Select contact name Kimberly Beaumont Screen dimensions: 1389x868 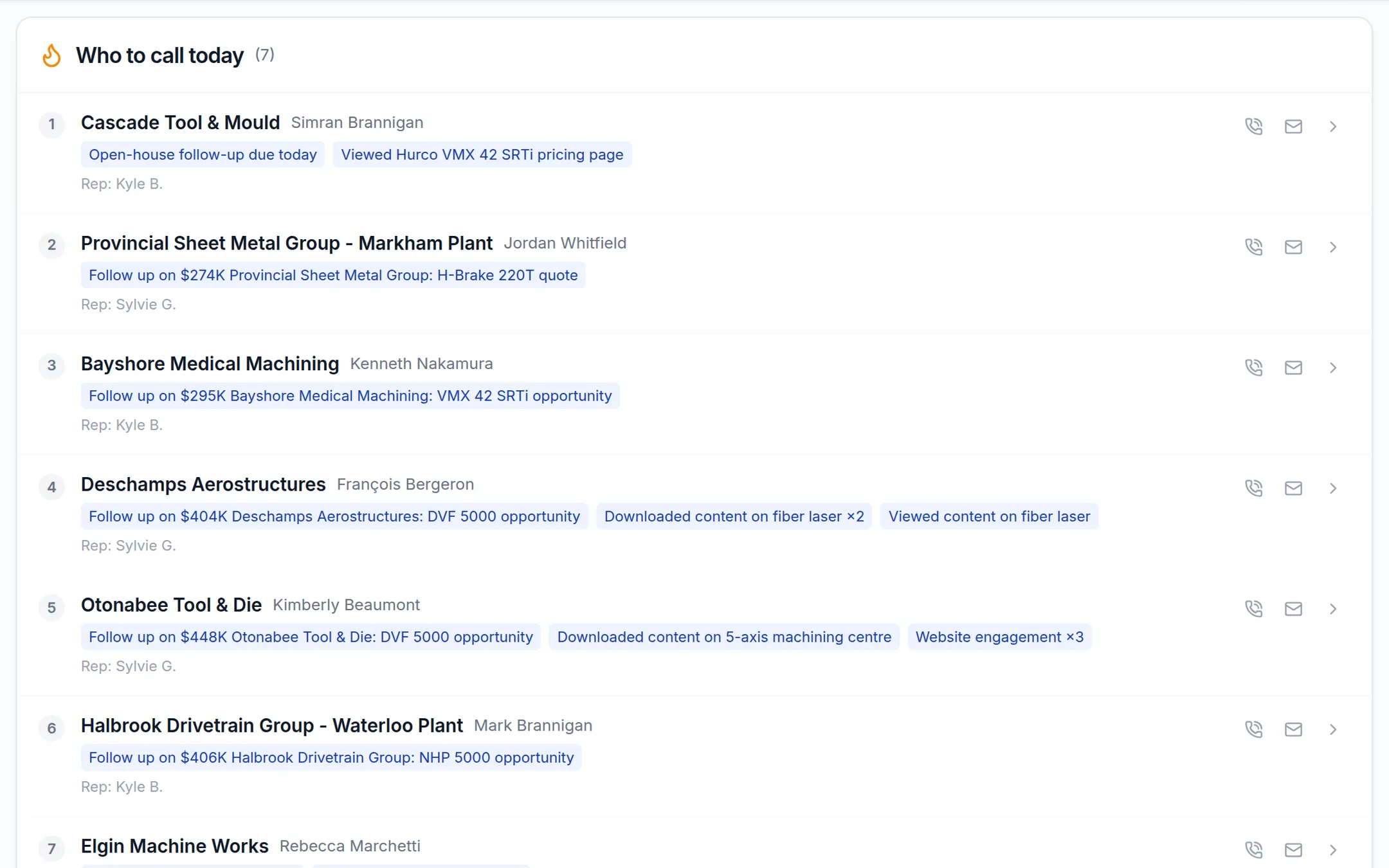tap(346, 604)
